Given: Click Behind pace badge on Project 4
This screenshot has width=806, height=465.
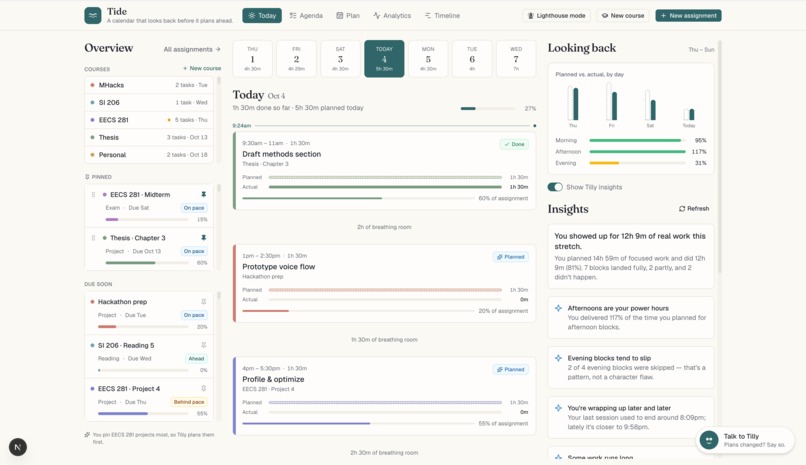Looking at the screenshot, I should click(189, 402).
